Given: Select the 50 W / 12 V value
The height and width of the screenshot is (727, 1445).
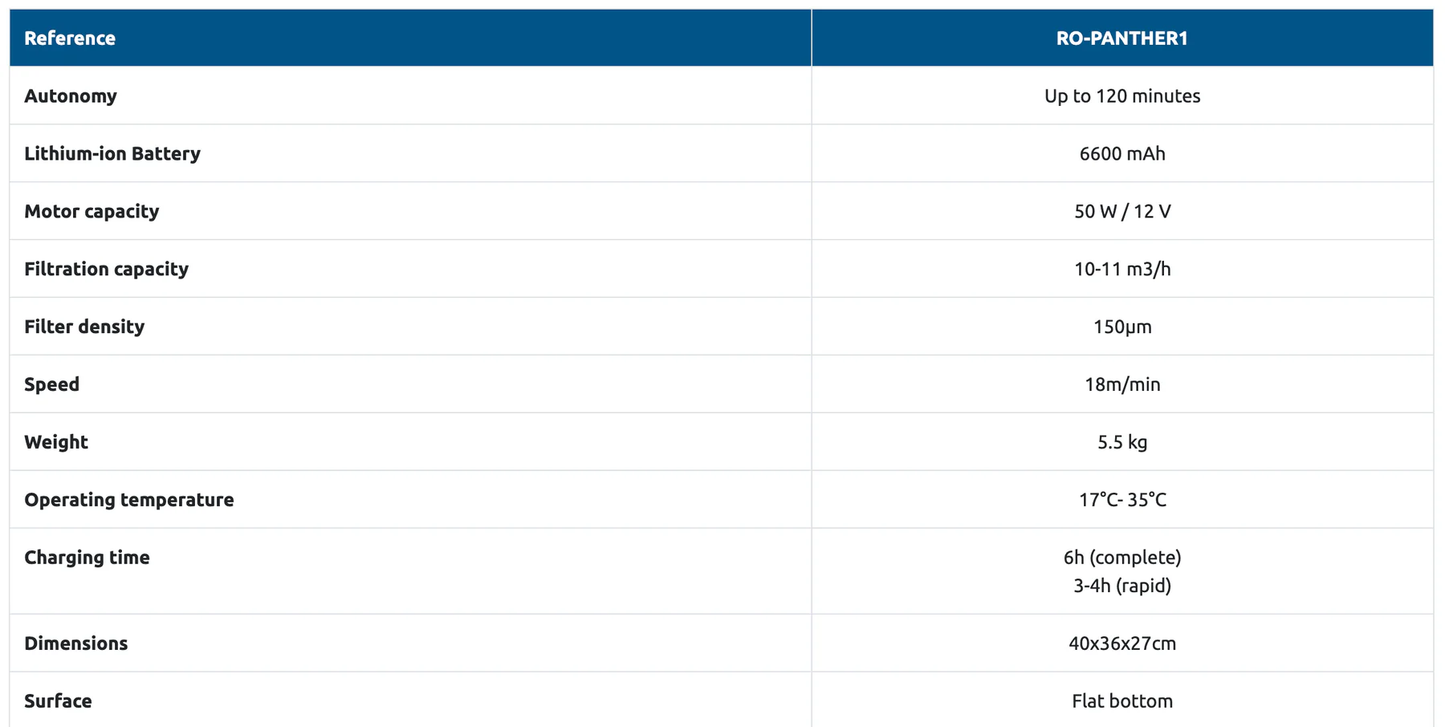Looking at the screenshot, I should coord(1122,211).
